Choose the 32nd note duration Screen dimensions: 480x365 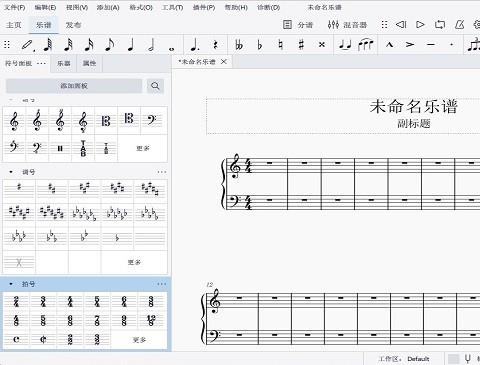coord(69,45)
